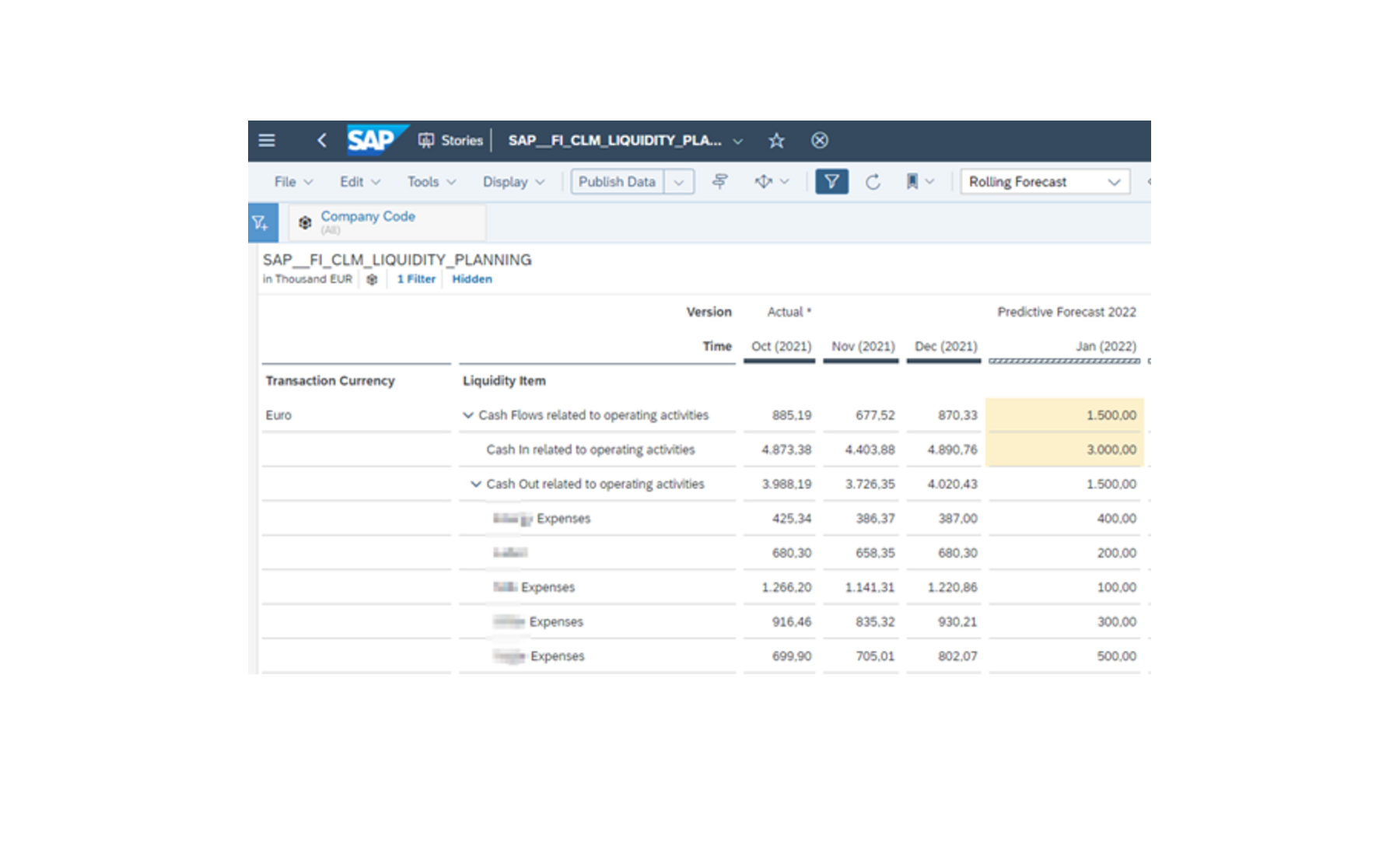Select the Euro currency cell
Image resolution: width=1400 pixels, height=843 pixels.
click(x=278, y=415)
